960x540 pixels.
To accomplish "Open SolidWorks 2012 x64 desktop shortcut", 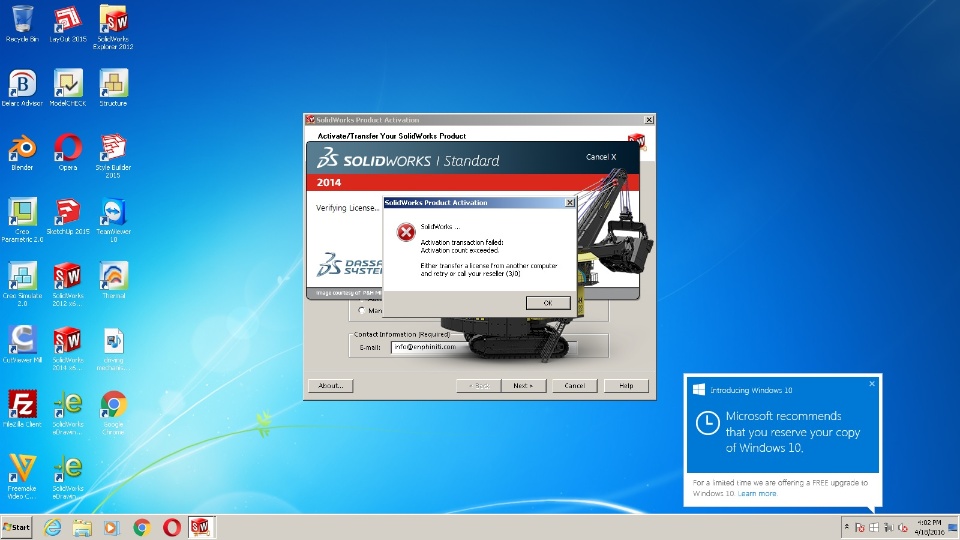I will pos(68,284).
